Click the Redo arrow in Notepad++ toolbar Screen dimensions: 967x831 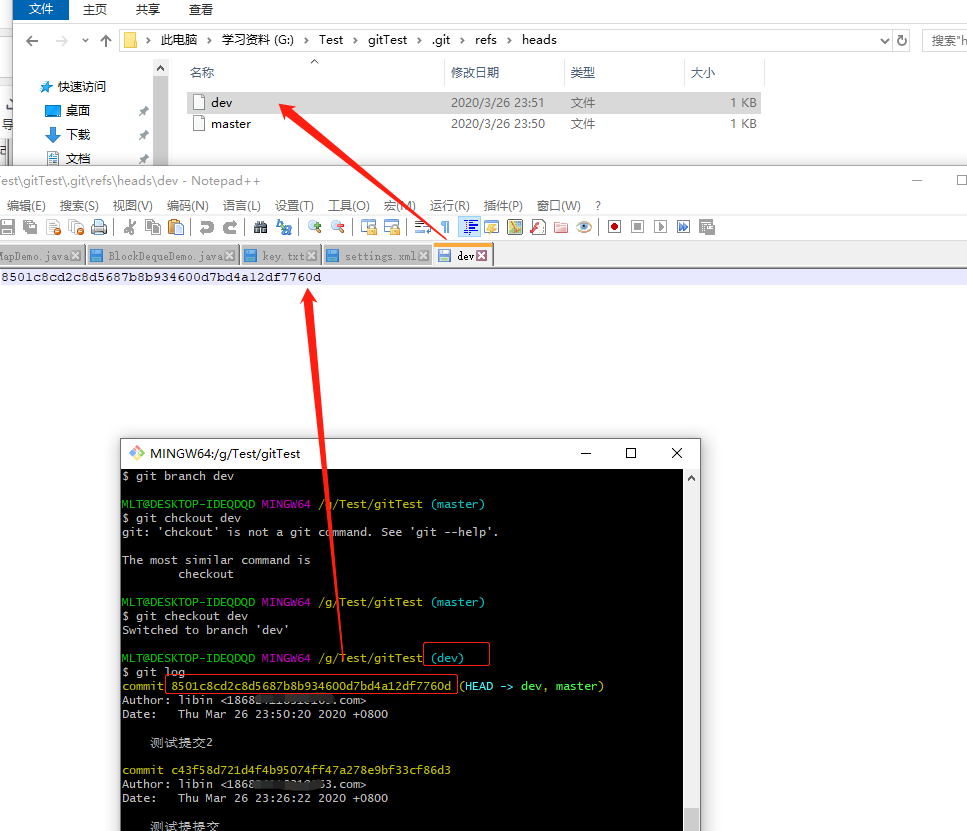[229, 227]
